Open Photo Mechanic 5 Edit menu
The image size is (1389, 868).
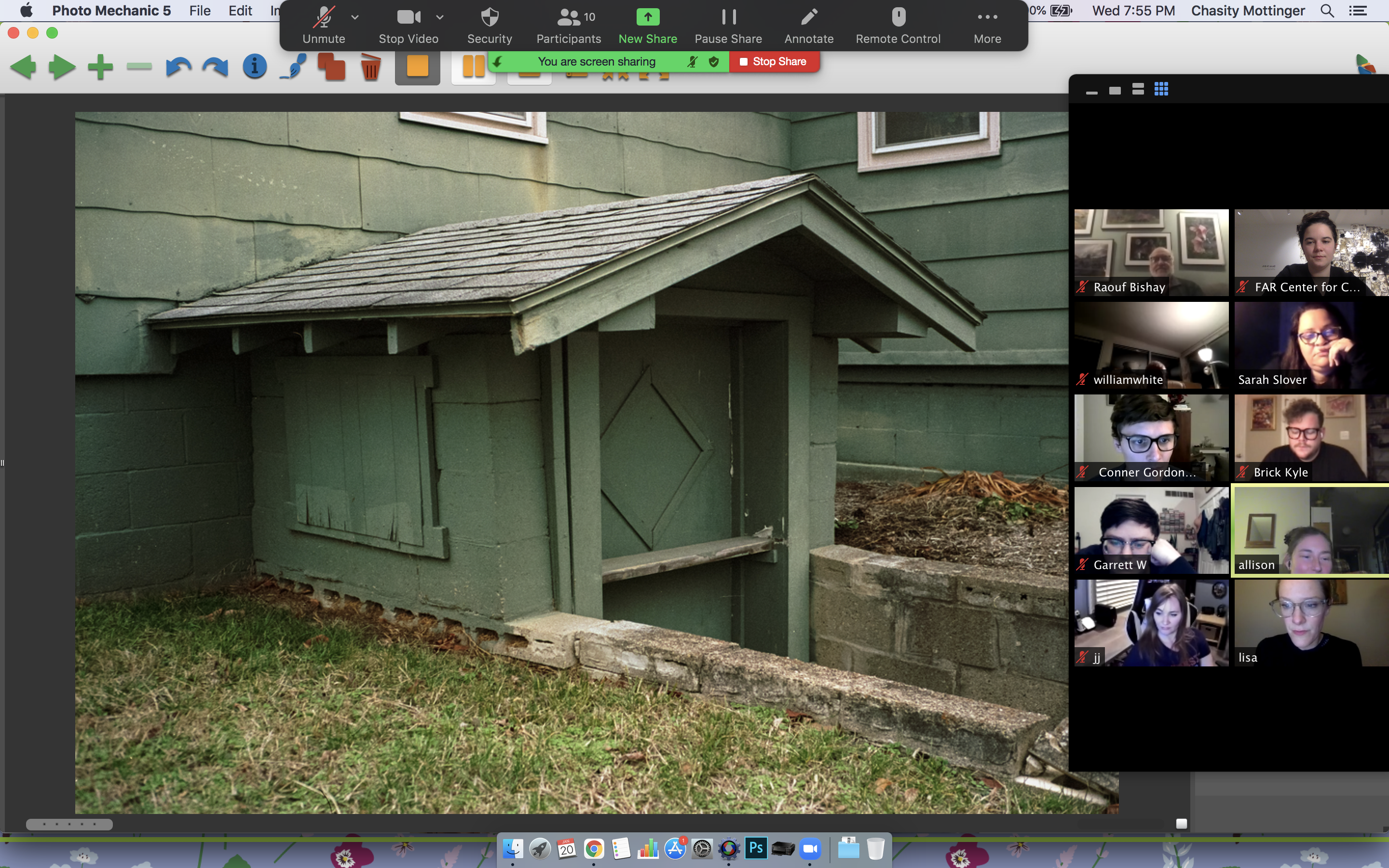click(x=239, y=10)
